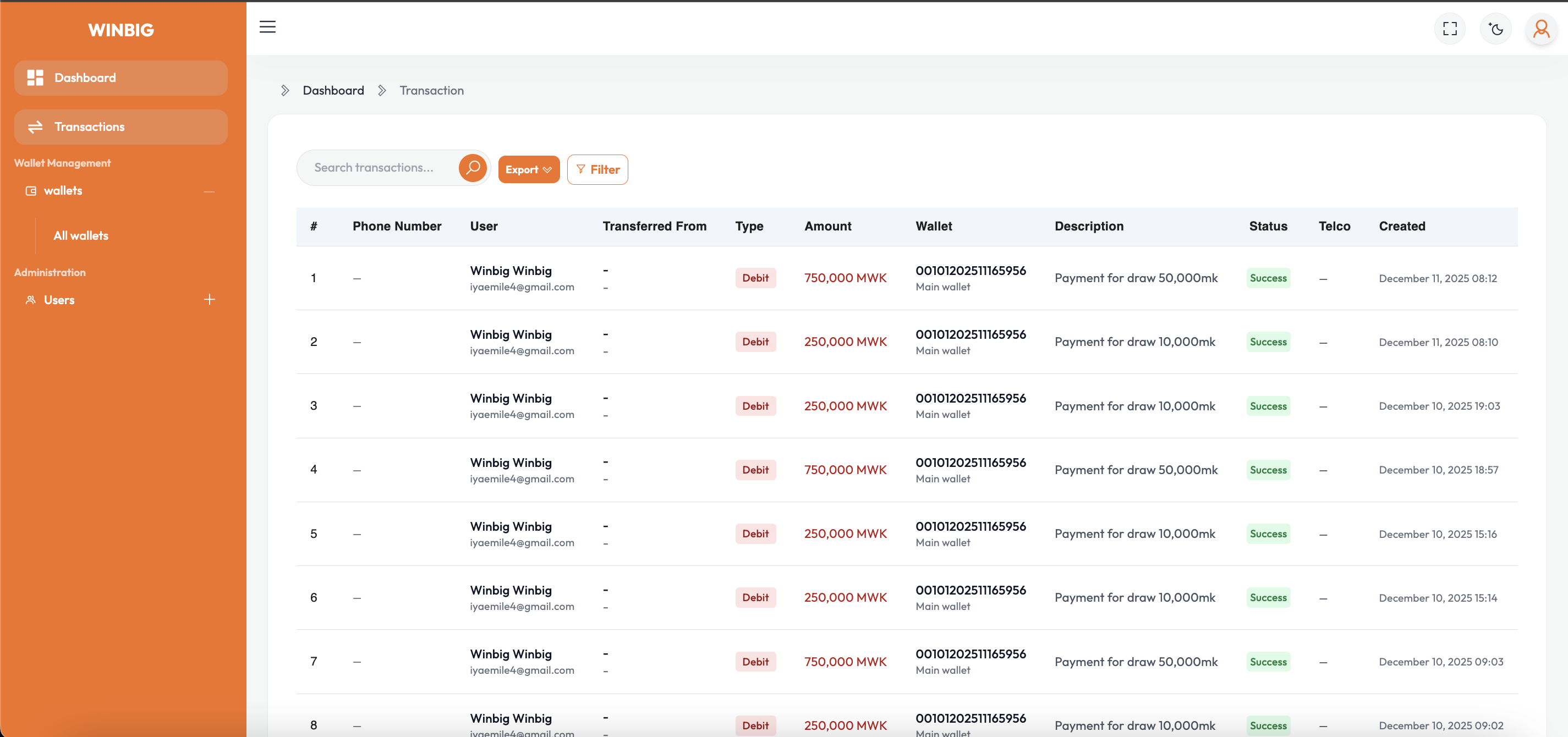Collapse the wallets section with the minus icon
1568x737 pixels.
210,192
